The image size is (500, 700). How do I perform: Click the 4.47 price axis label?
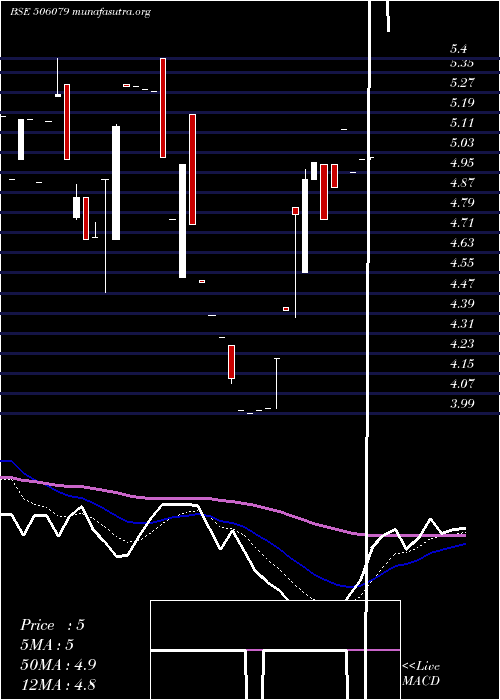462,283
